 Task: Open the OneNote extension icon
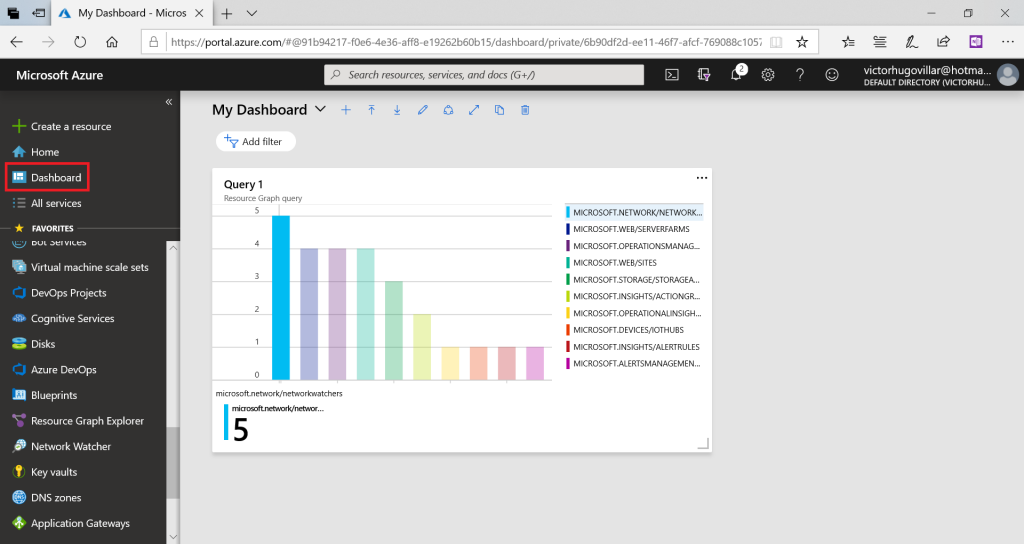click(x=976, y=42)
